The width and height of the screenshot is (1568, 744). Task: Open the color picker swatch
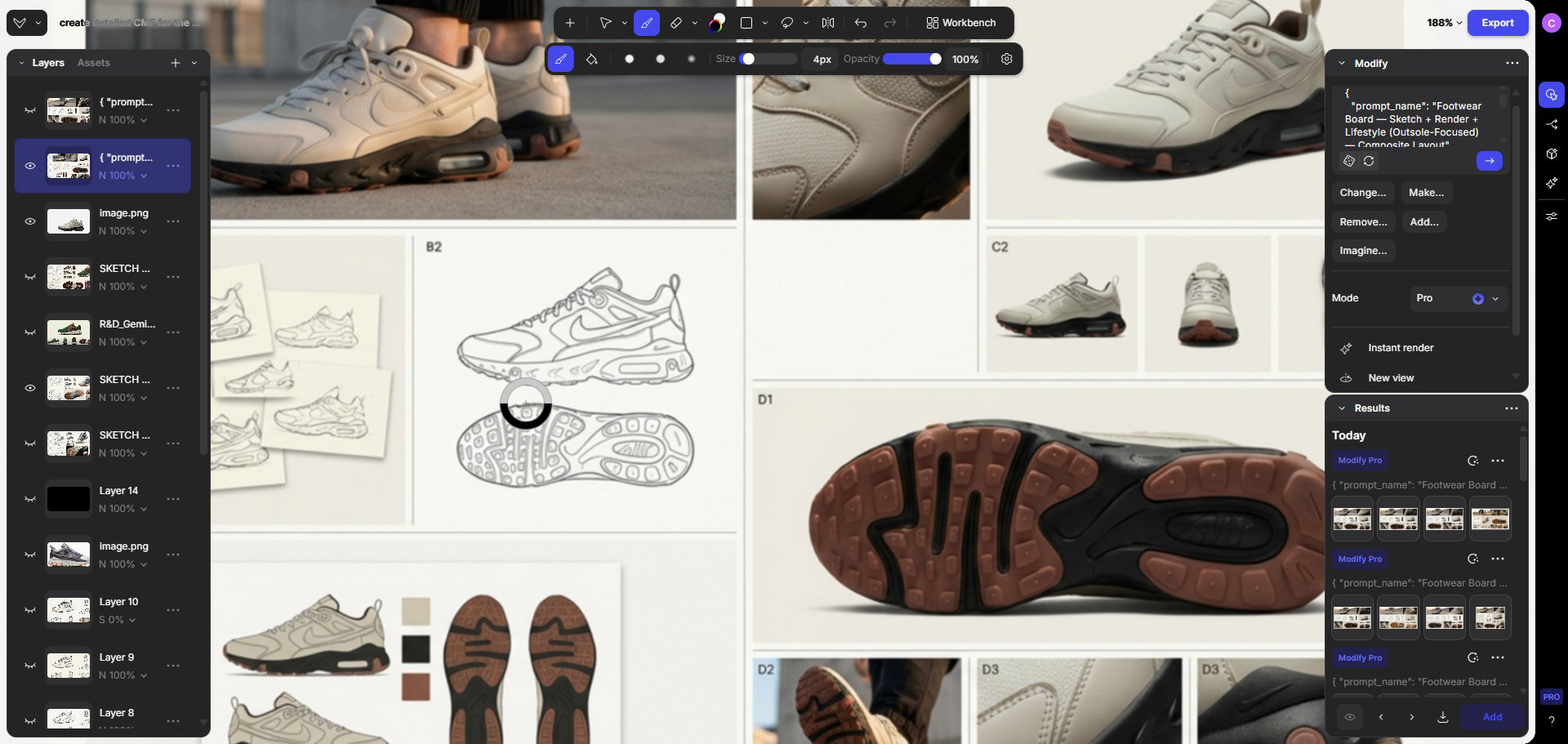pos(717,23)
